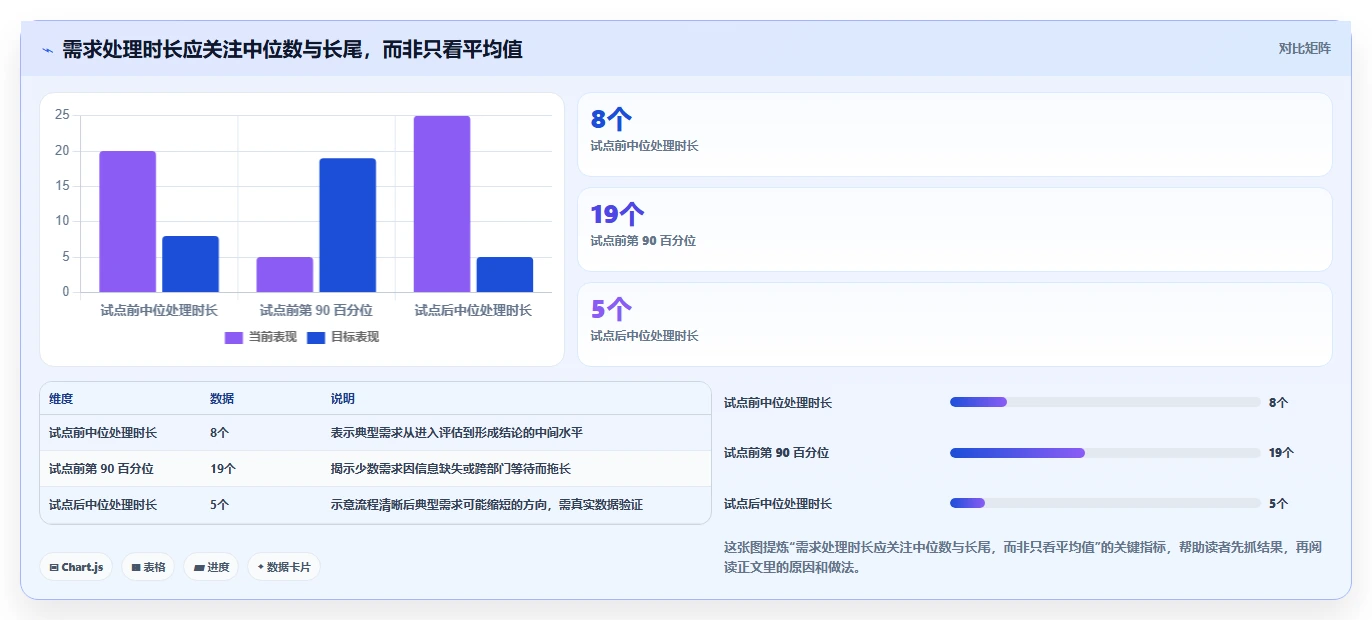Click the large 19个 value in the data card

click(617, 214)
